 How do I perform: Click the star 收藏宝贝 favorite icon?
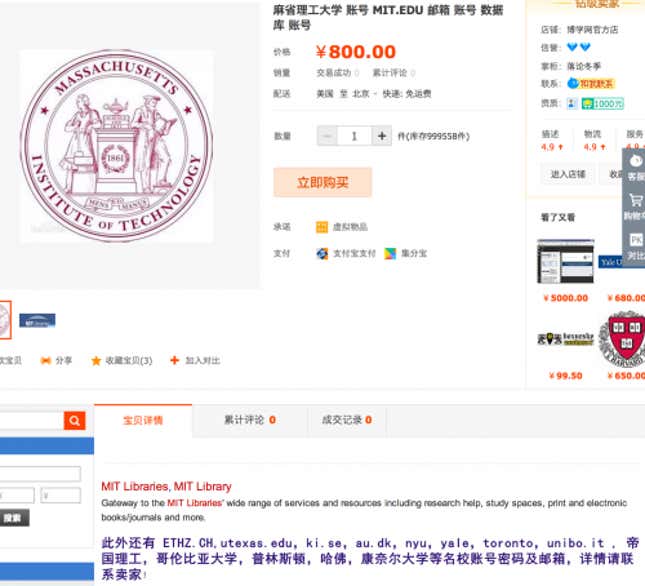click(x=96, y=361)
